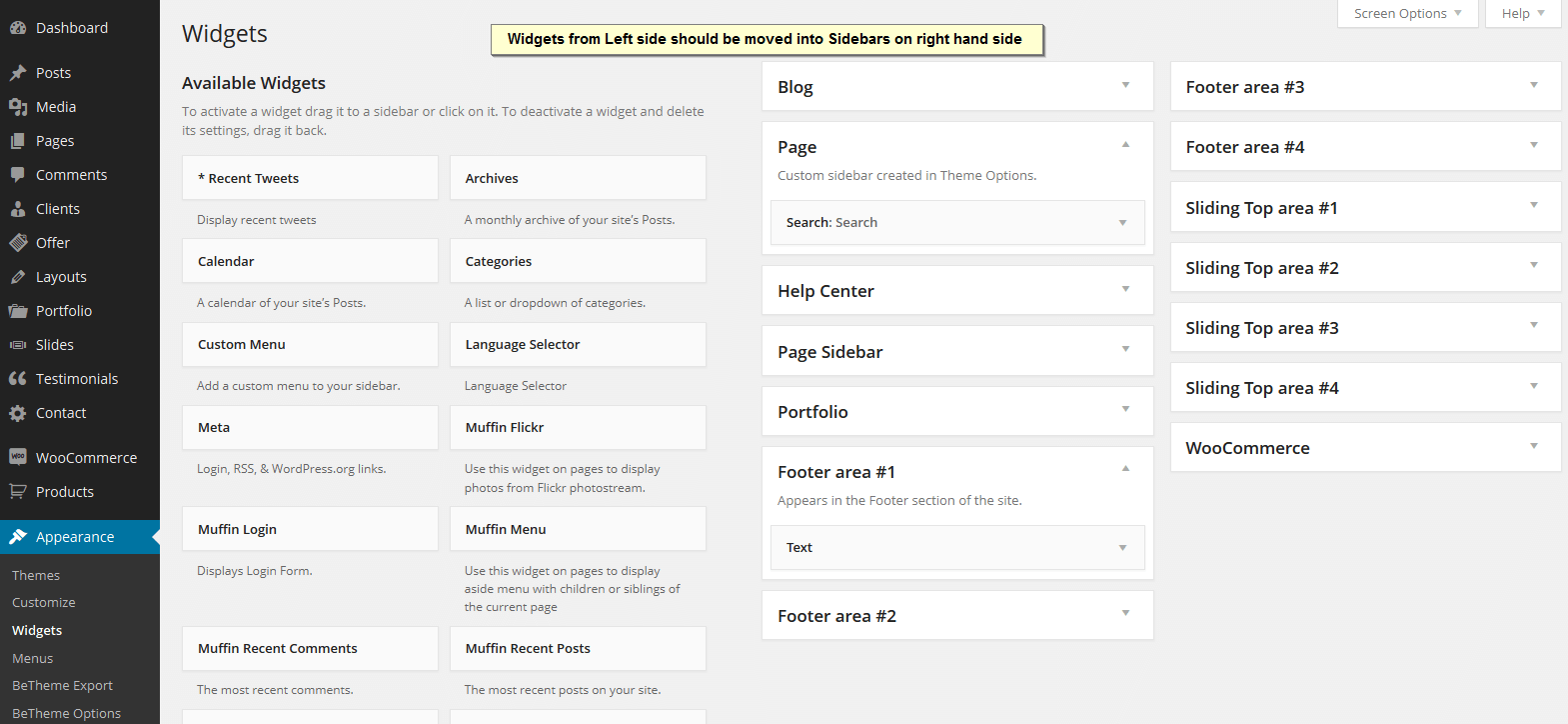The image size is (1568, 724).
Task: Open the Screen Options dropdown
Action: pyautogui.click(x=1407, y=14)
